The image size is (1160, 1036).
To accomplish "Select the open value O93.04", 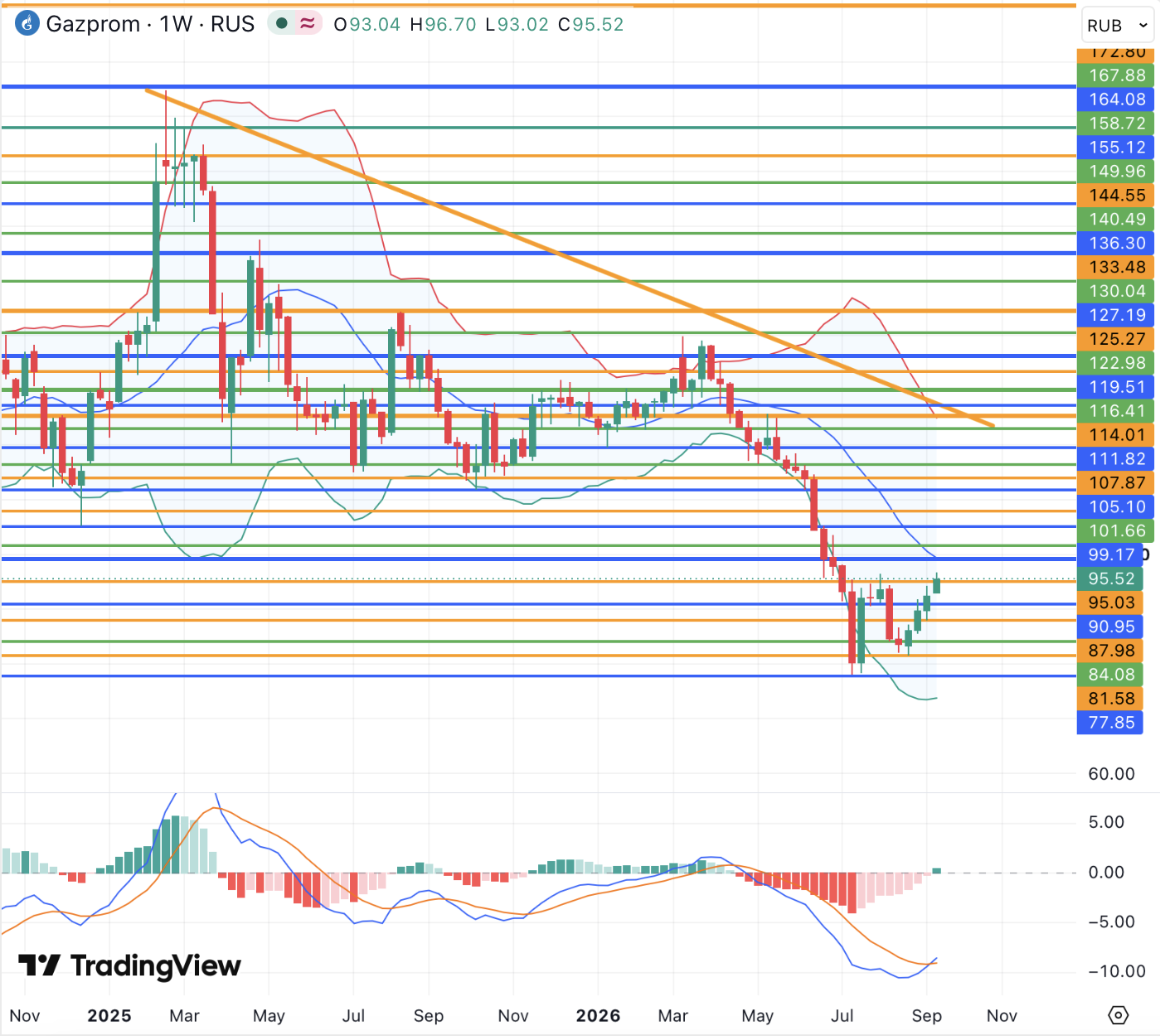I will point(366,25).
